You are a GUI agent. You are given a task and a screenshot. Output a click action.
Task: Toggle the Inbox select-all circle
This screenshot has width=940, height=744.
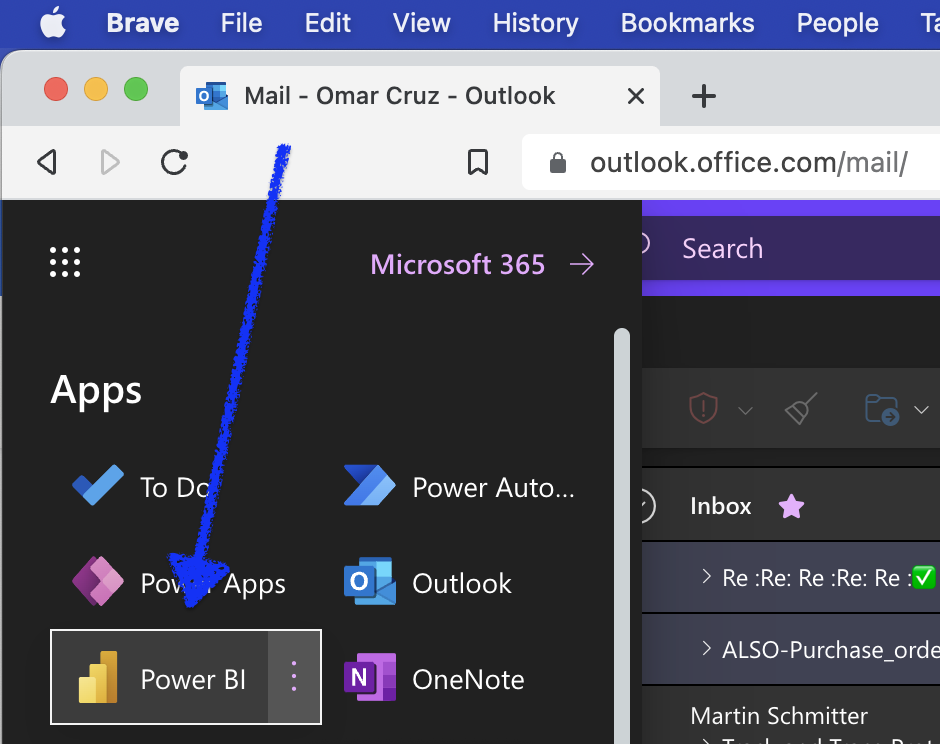coord(644,506)
